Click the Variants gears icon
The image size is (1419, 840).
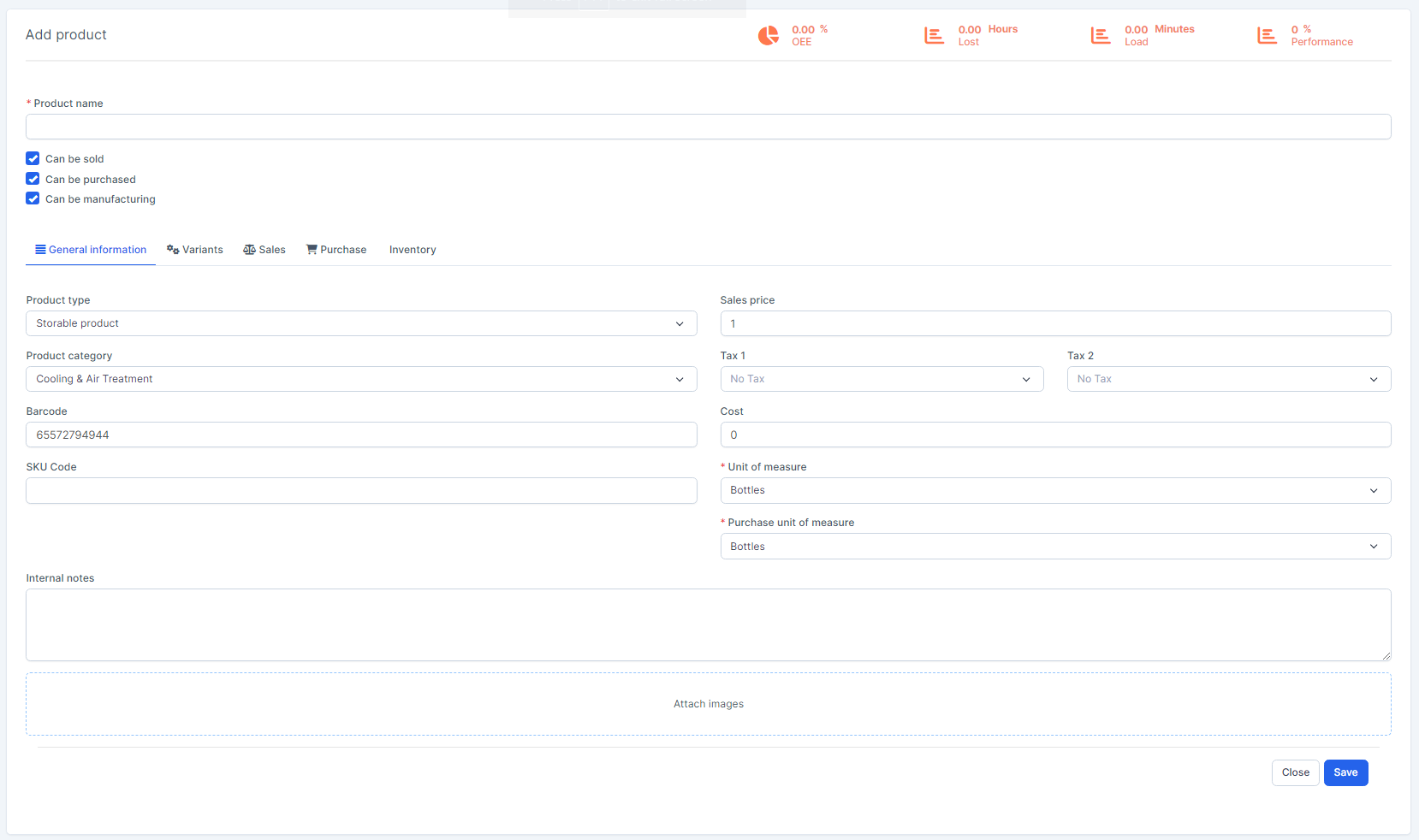(173, 250)
